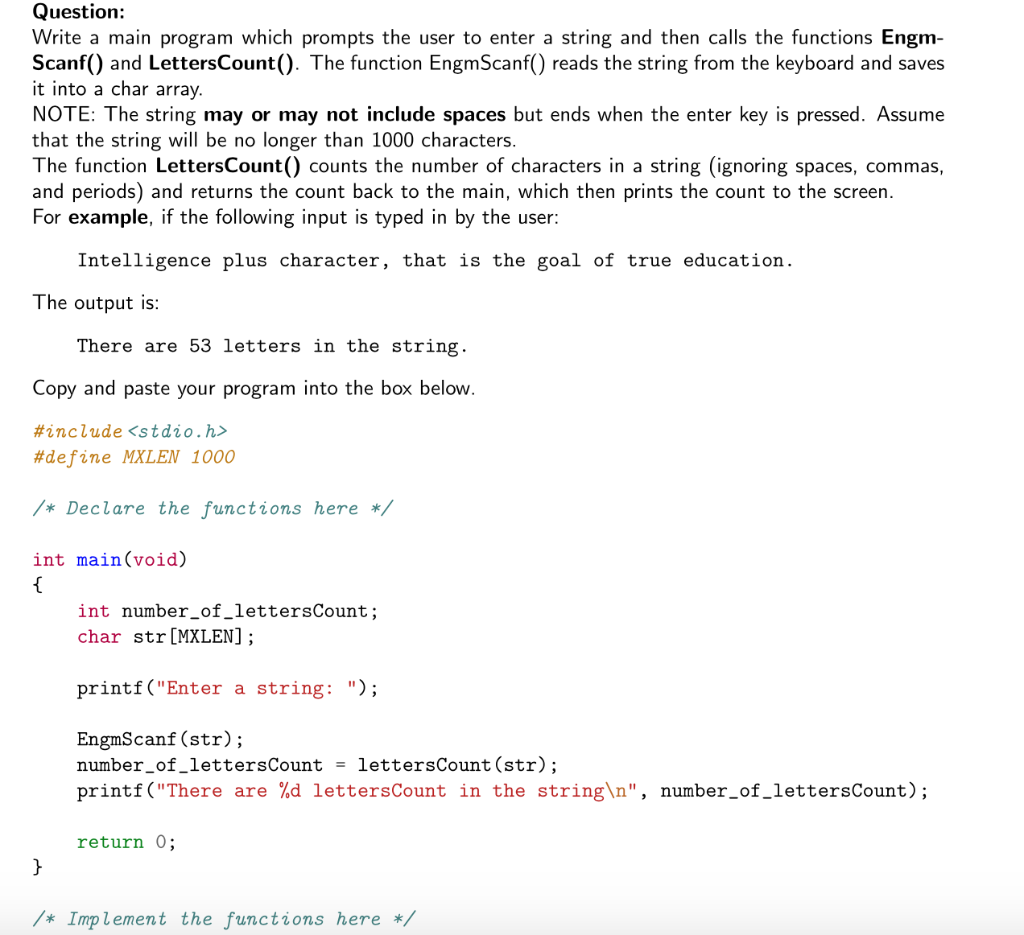Screen dimensions: 1024x935
Task: Select the Enter a string printf statement
Action: (227, 688)
